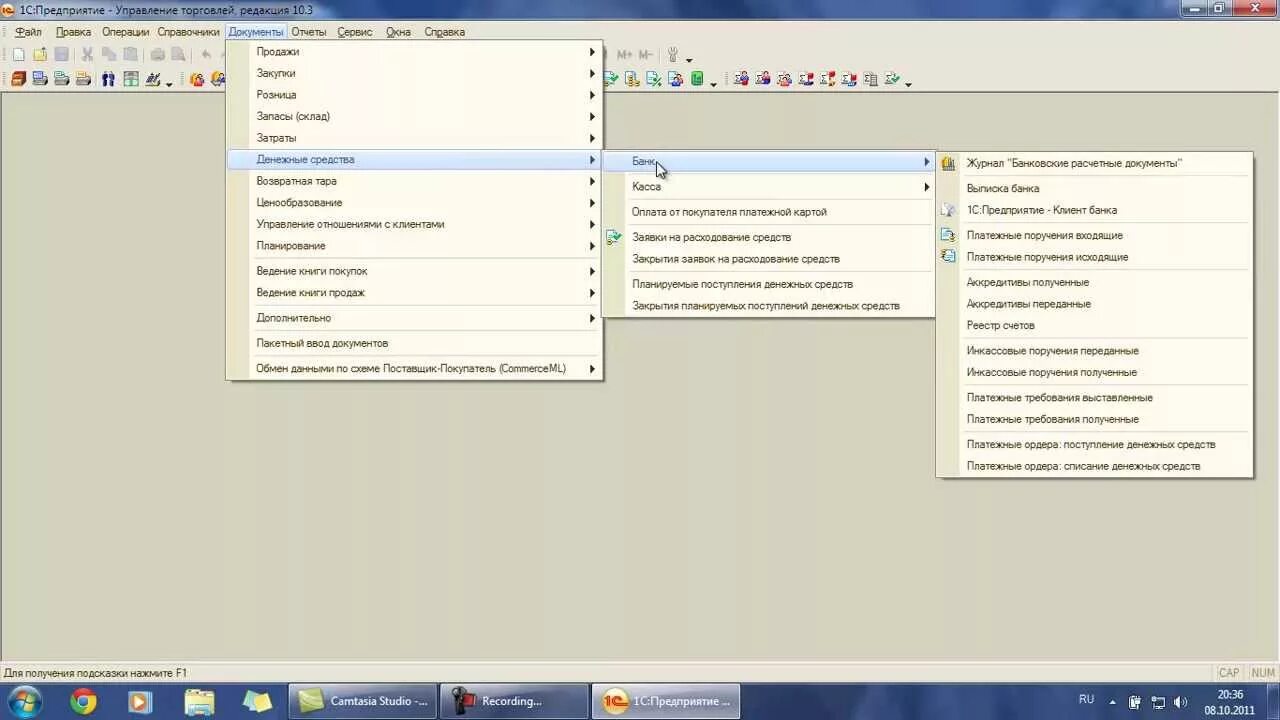
Task: Select Обмен данными по схеме Поставщик-Покупатель
Action: [x=415, y=369]
